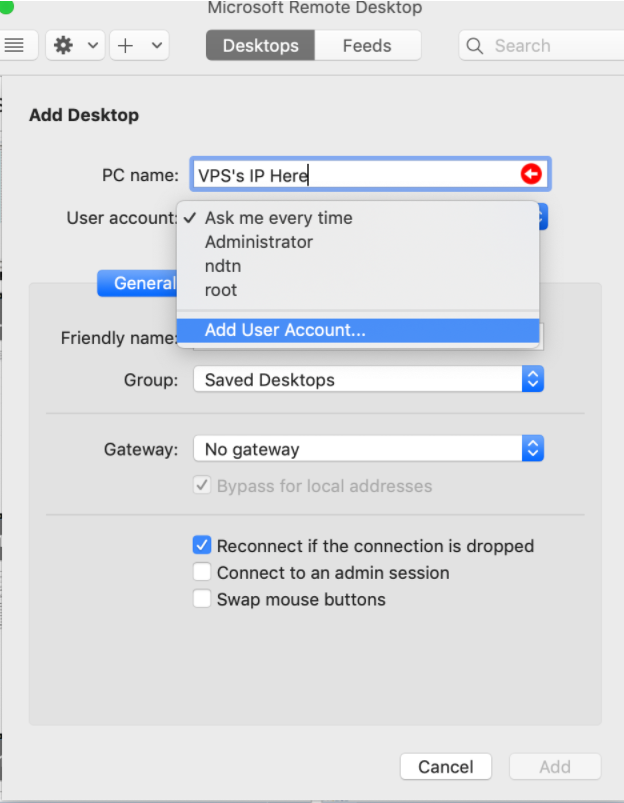Click the General tab button
The image size is (624, 803).
coord(138,283)
